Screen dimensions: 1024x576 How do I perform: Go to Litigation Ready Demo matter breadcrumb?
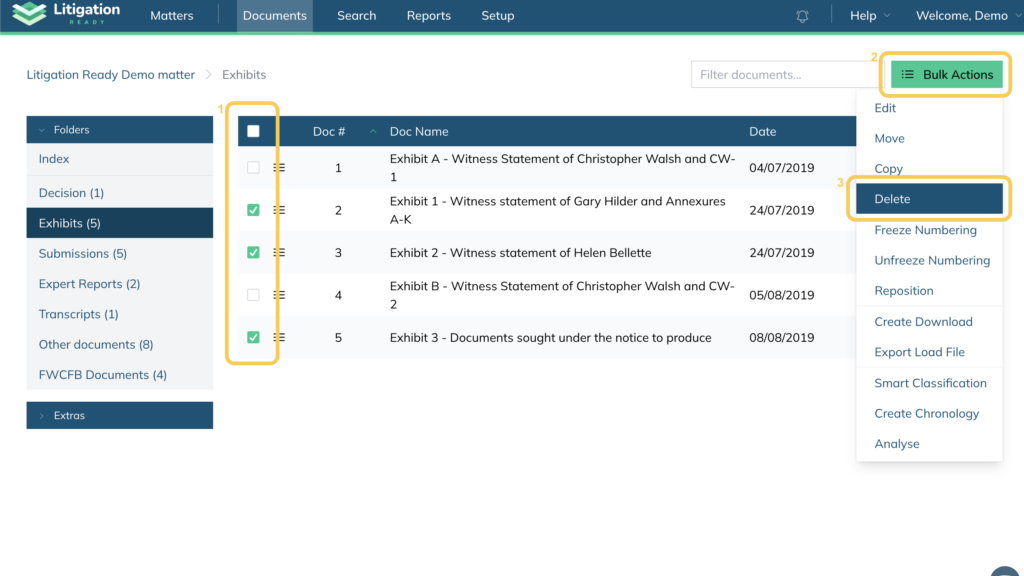coord(111,75)
